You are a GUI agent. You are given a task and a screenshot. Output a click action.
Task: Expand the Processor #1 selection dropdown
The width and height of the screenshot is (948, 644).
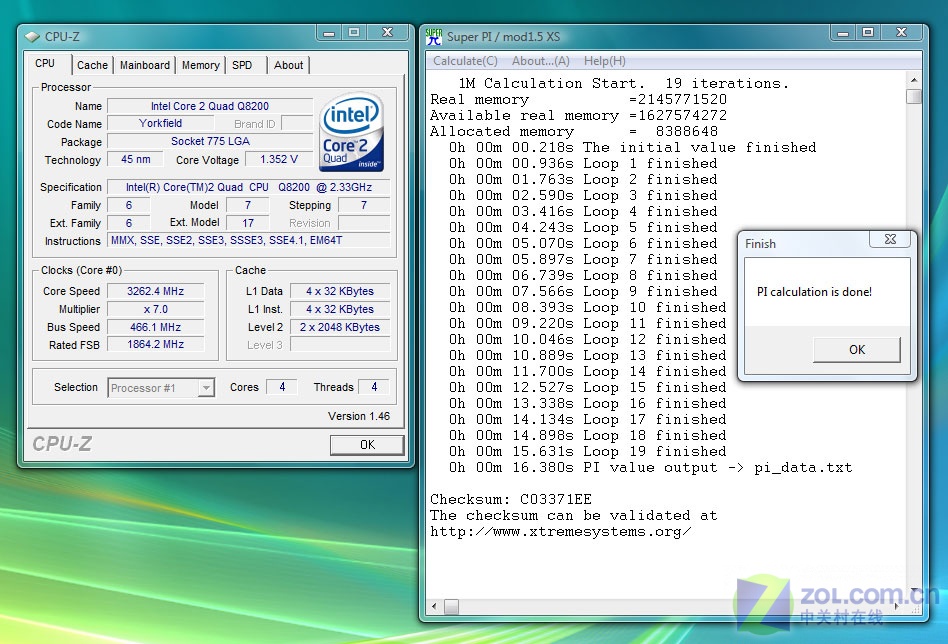click(x=206, y=388)
